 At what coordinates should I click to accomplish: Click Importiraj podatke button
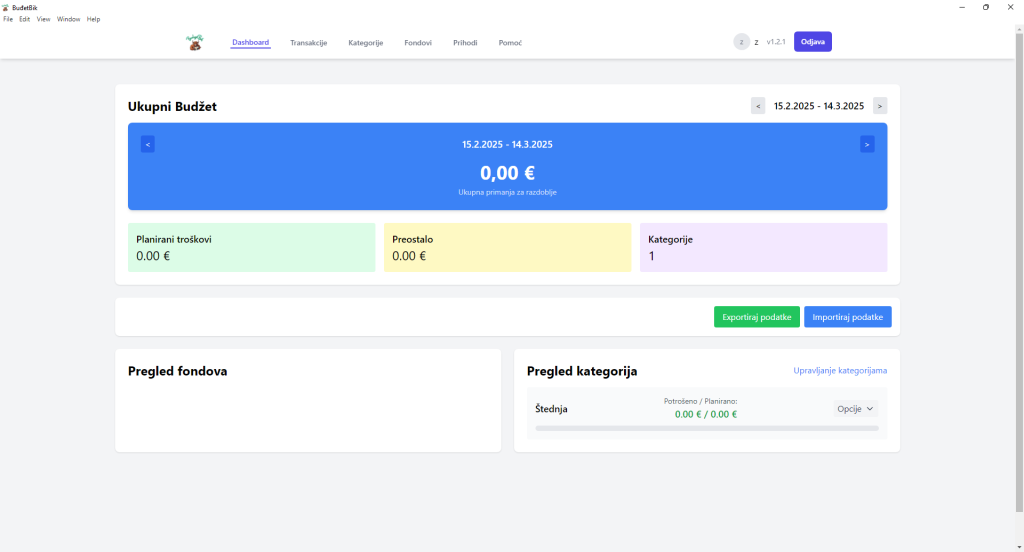847,317
